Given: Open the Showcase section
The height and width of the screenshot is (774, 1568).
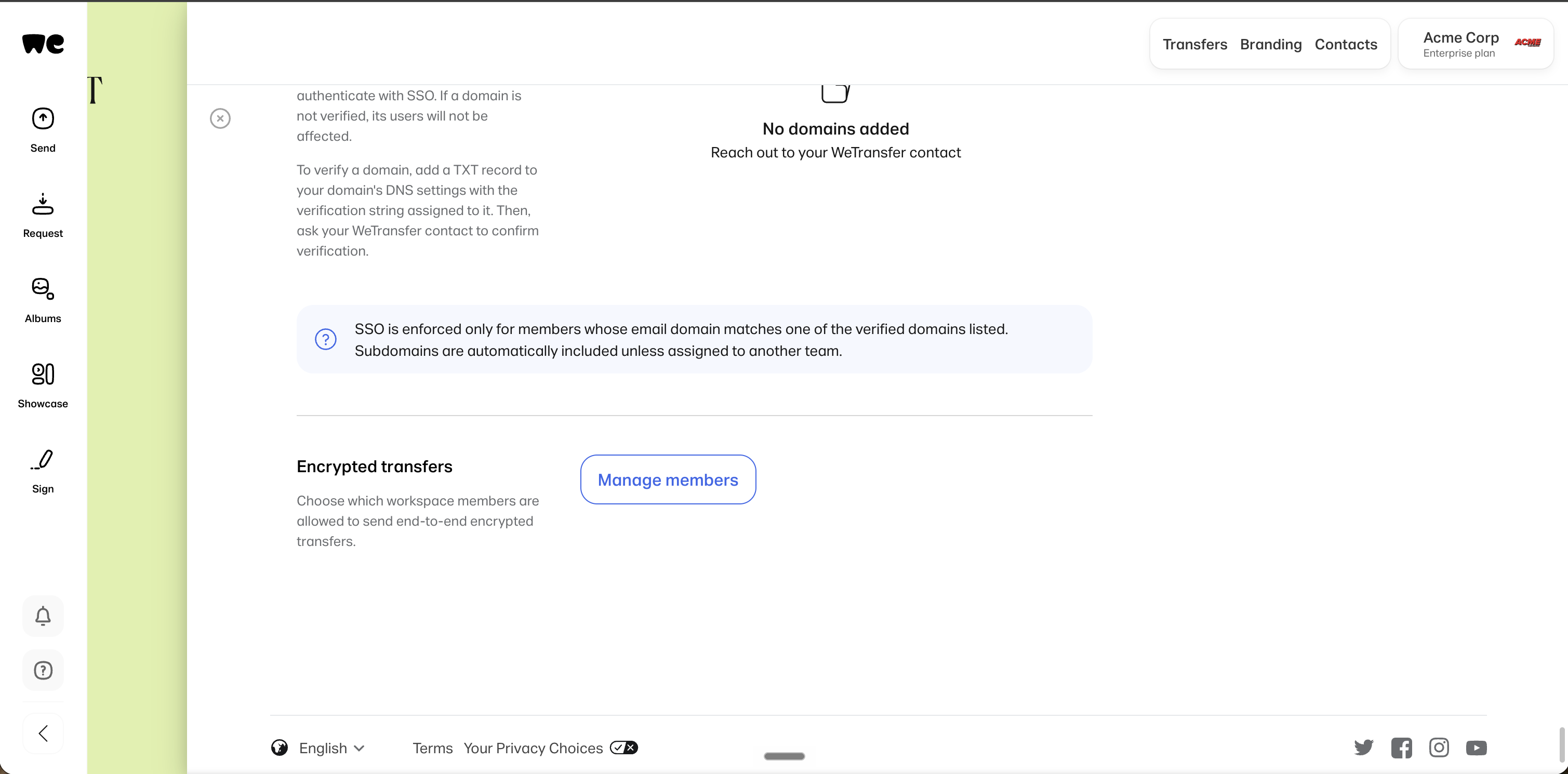Looking at the screenshot, I should 43,386.
